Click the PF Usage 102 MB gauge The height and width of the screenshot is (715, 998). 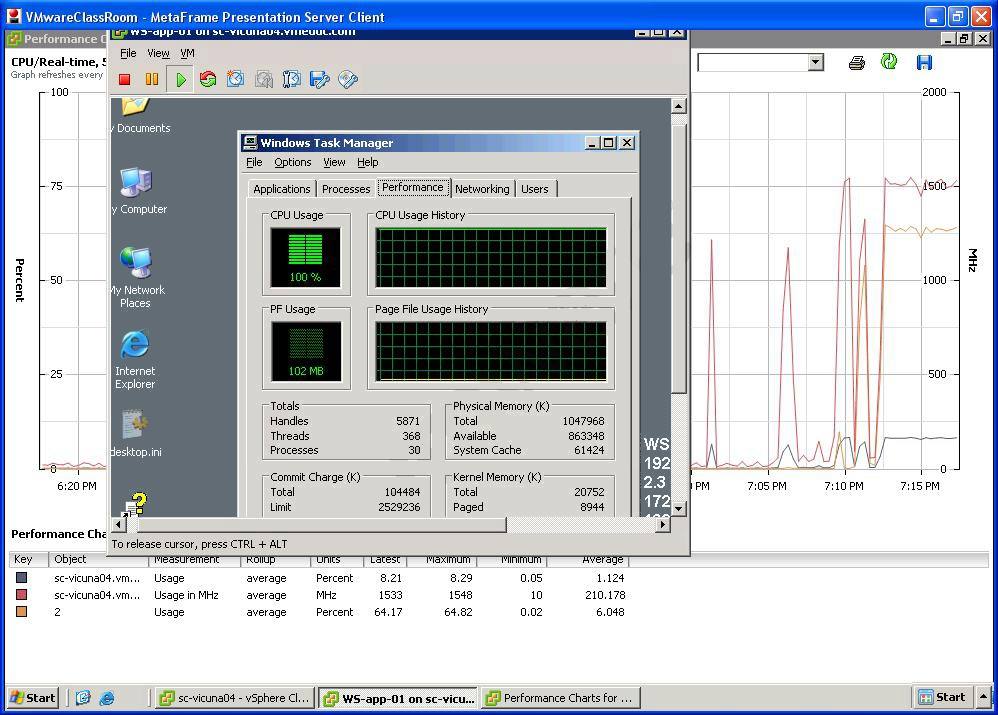306,351
